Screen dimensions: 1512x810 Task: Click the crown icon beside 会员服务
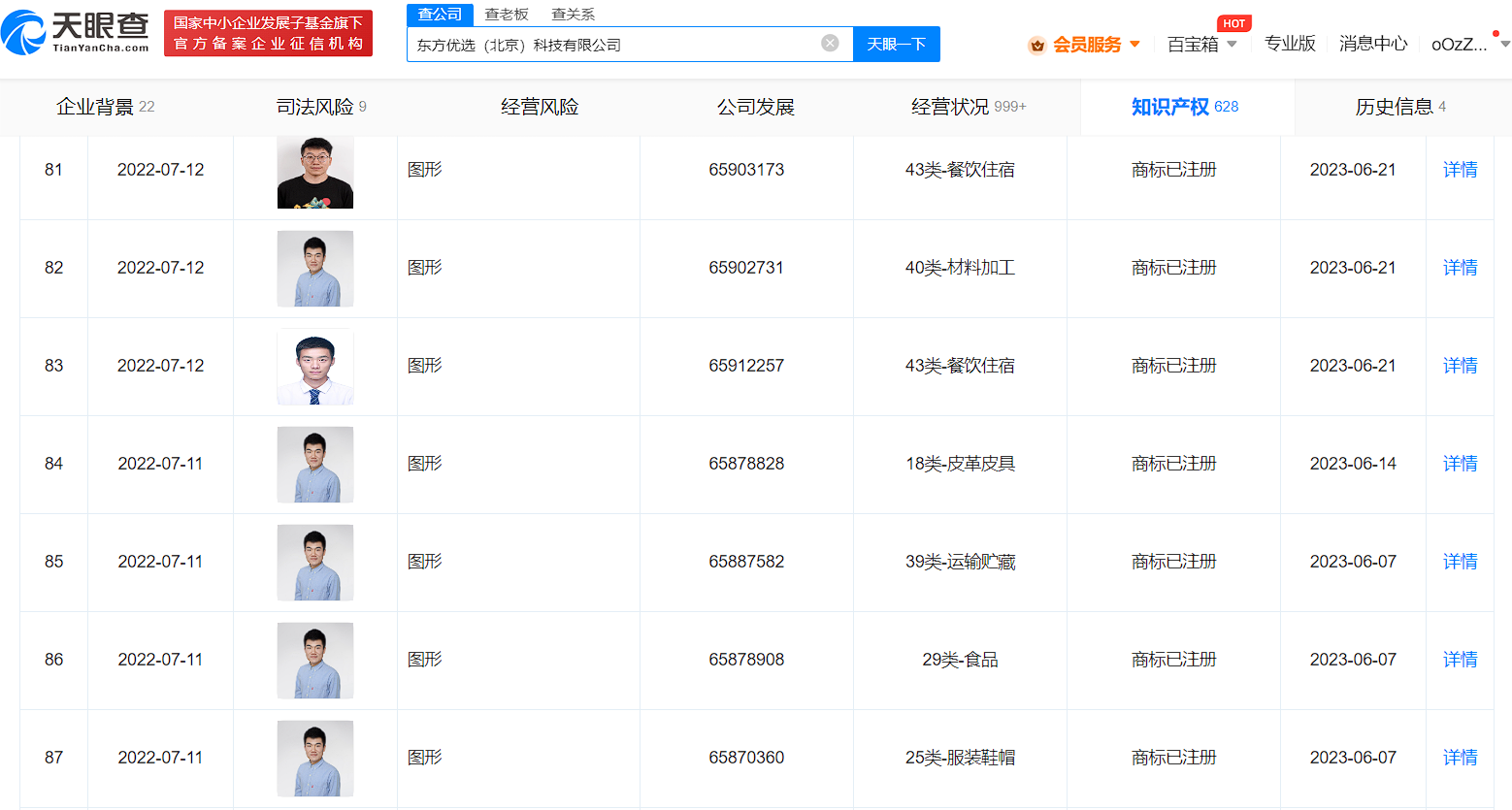pyautogui.click(x=1037, y=44)
